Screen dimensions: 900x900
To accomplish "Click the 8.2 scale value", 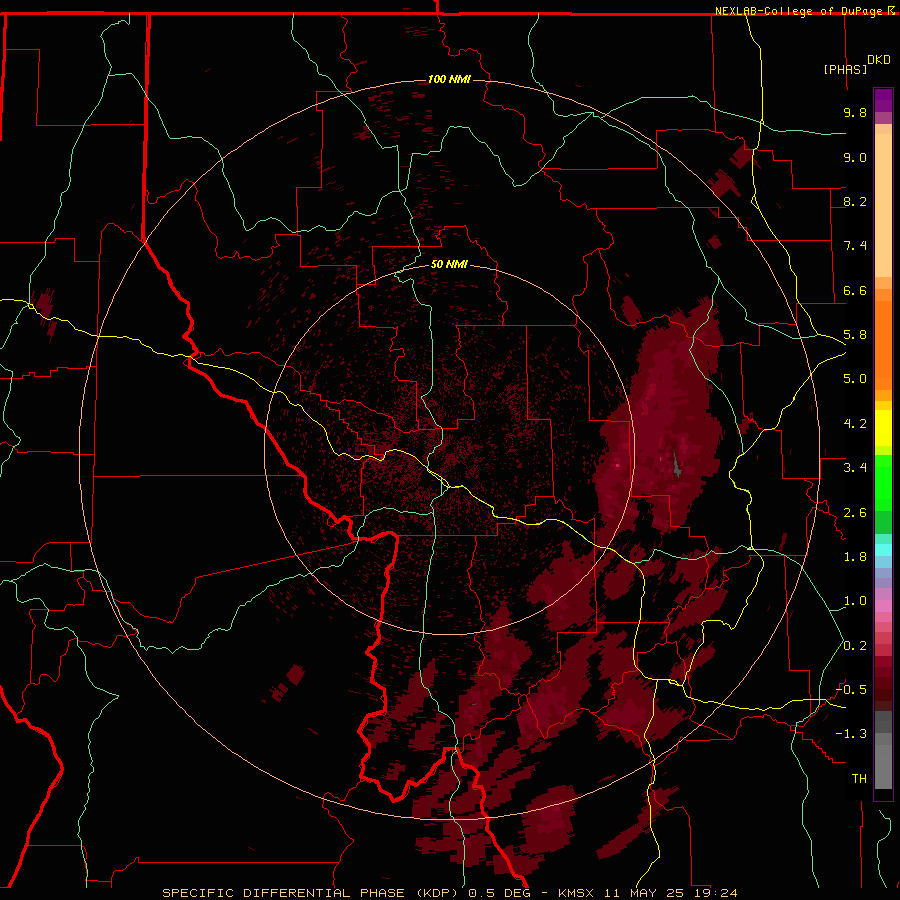I will click(x=855, y=201).
